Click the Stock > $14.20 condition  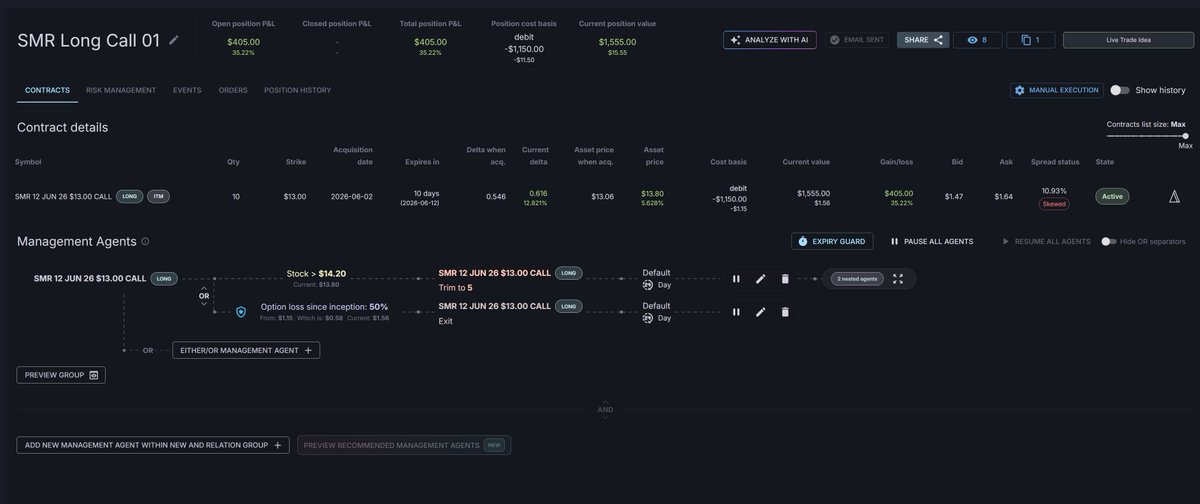click(x=316, y=273)
